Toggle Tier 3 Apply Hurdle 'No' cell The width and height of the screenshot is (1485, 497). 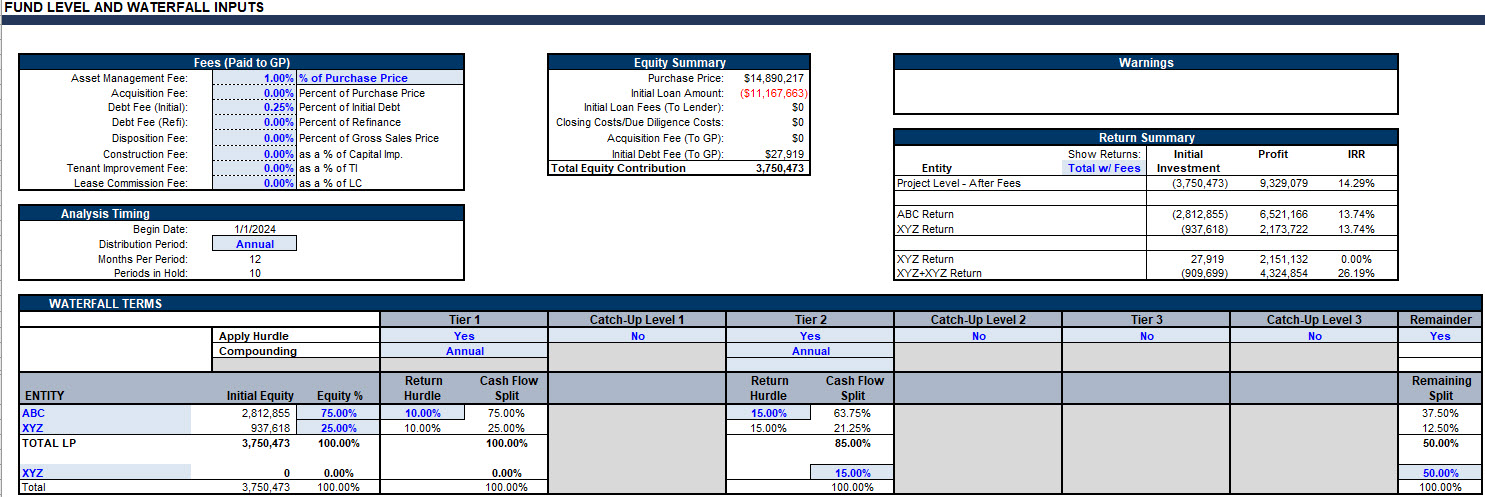click(x=1146, y=336)
